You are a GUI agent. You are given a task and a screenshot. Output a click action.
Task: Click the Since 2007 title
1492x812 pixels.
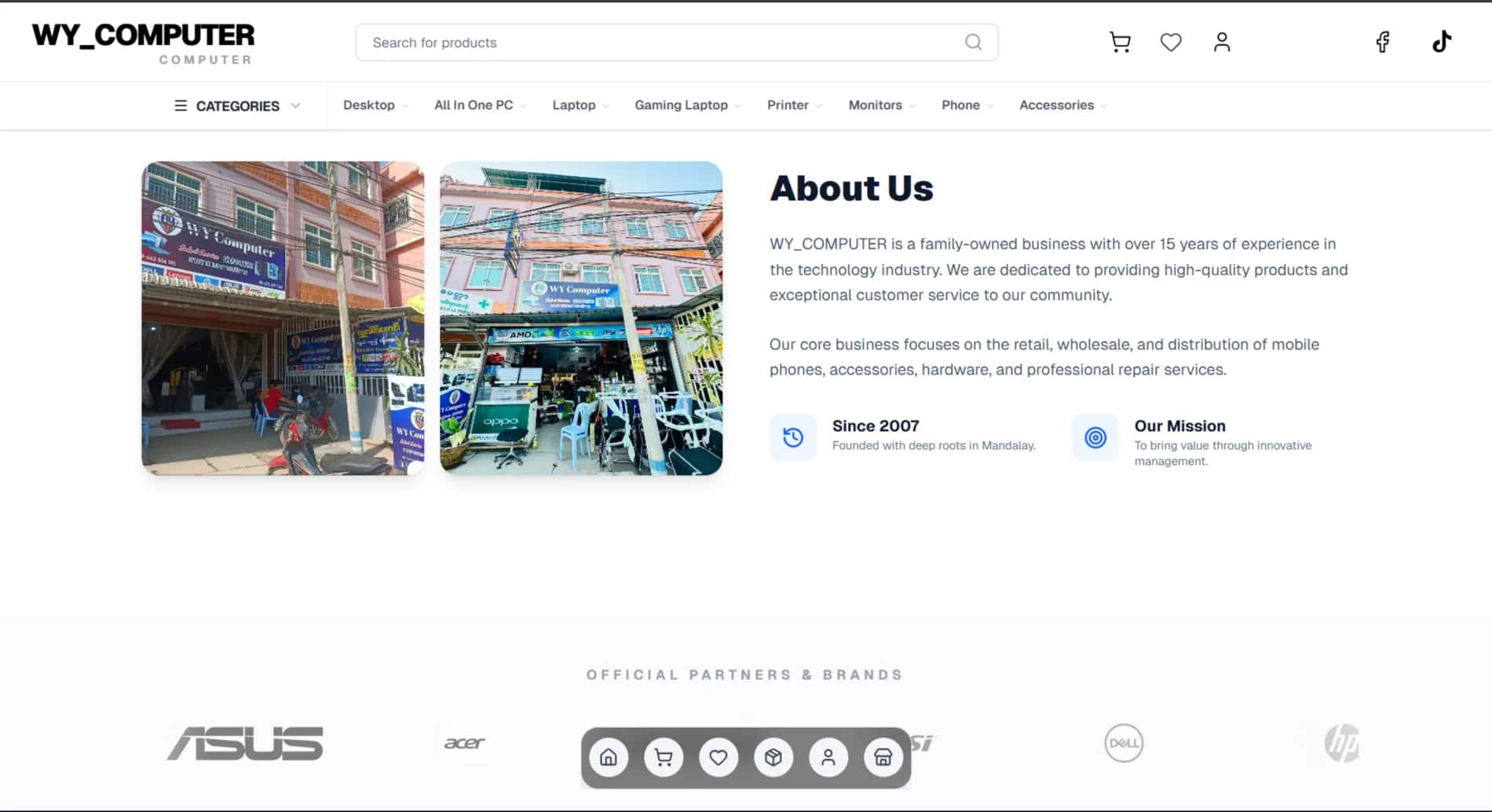pos(876,426)
